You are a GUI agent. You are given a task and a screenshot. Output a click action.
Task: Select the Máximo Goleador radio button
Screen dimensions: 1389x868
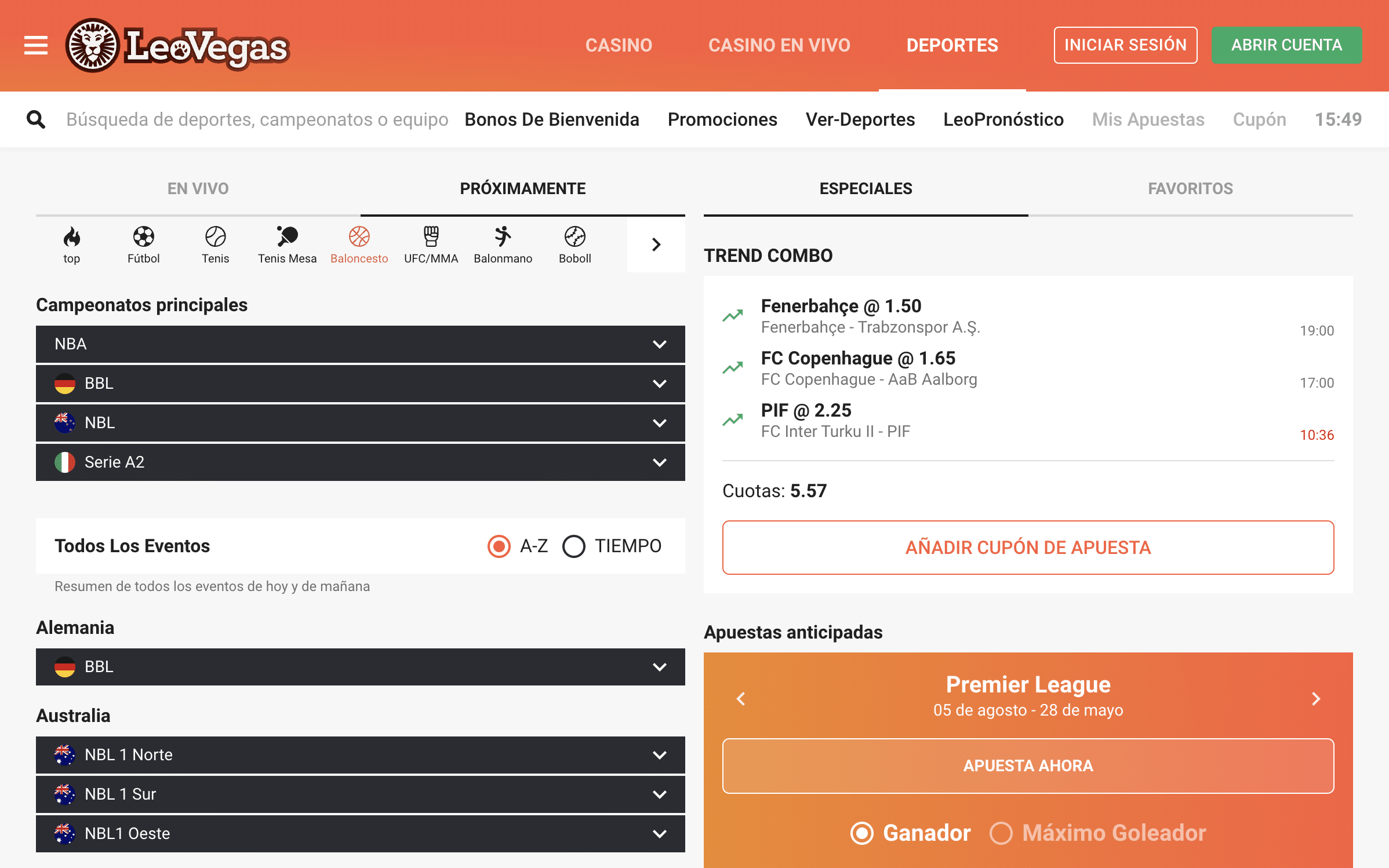coord(1003,831)
